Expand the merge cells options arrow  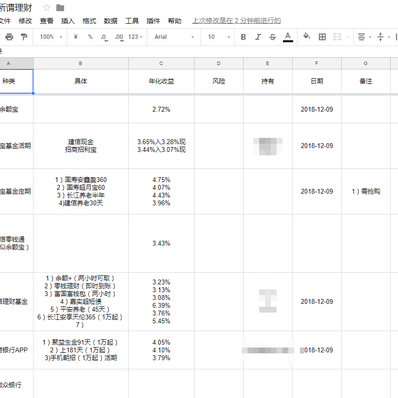click(347, 37)
